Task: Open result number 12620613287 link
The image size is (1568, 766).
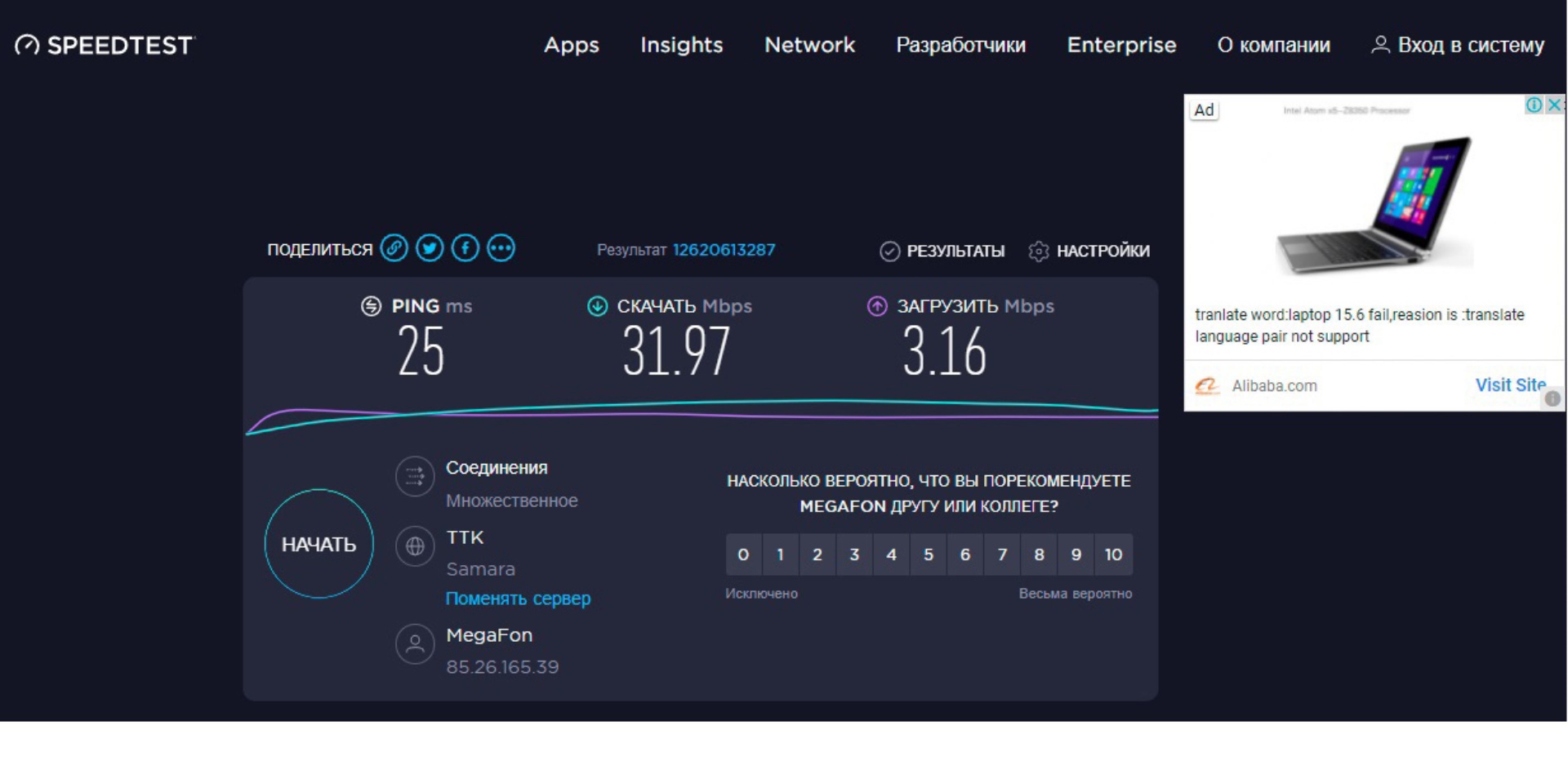Action: click(x=724, y=250)
